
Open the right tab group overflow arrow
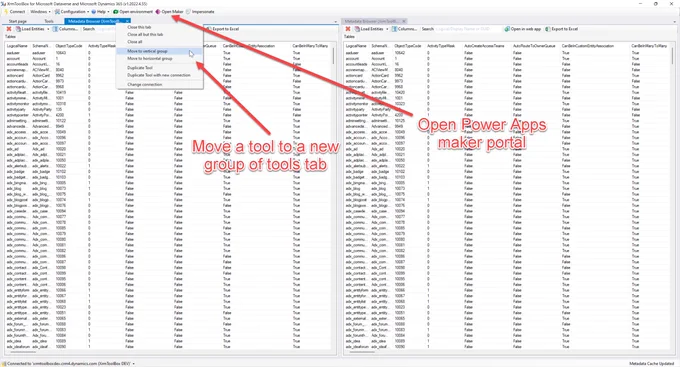674,21
